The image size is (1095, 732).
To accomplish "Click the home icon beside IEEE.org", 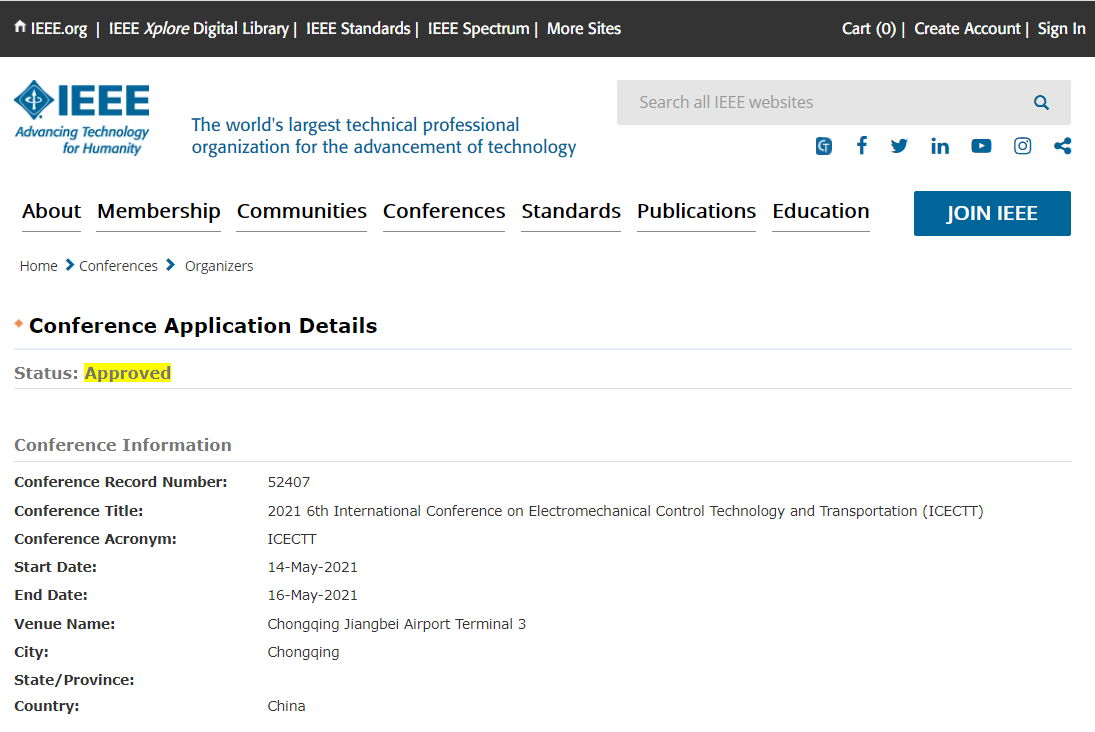I will coord(20,27).
